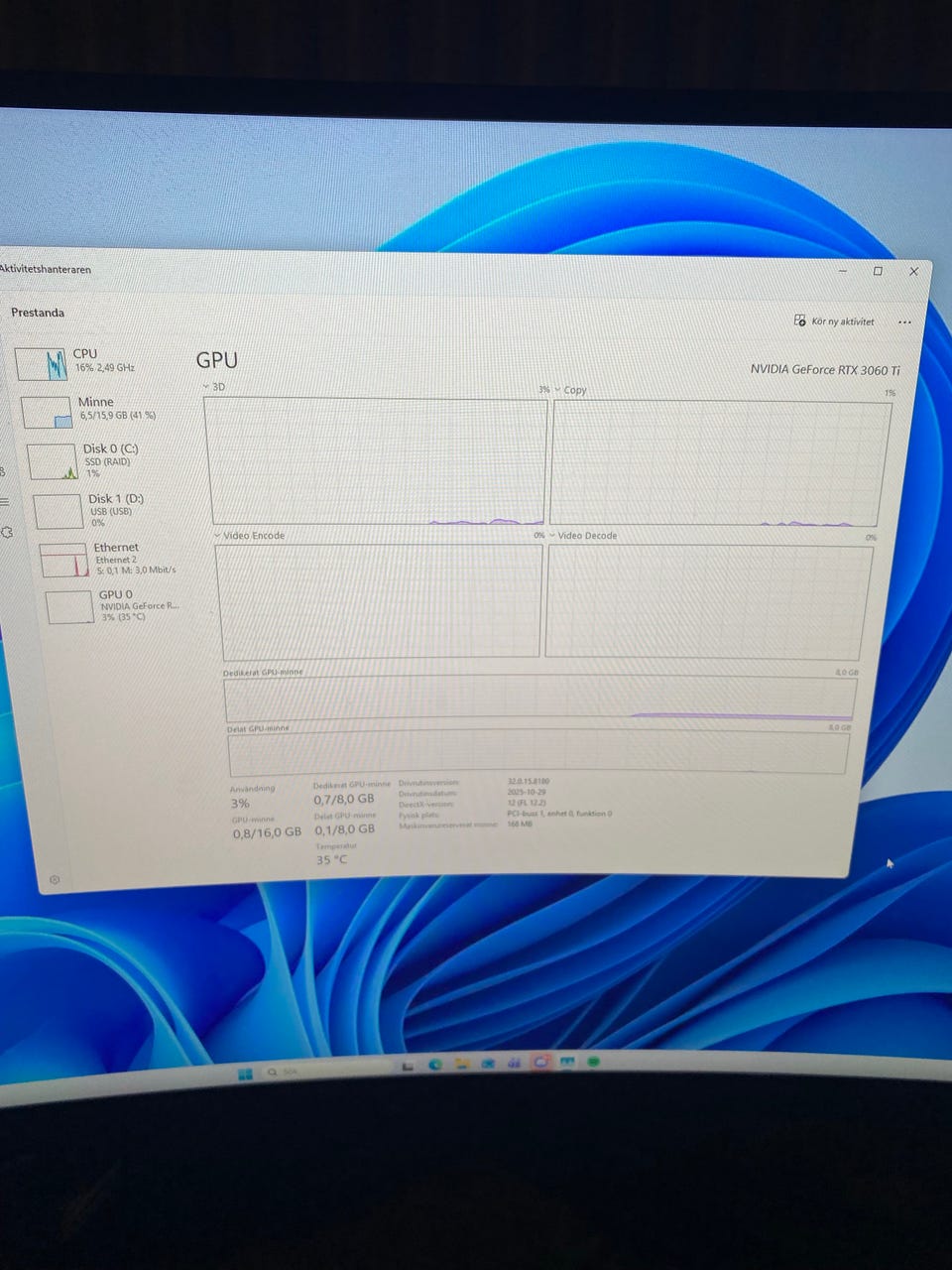Image resolution: width=952 pixels, height=1270 pixels.
Task: Click the 0,1/8,0 GB shared memory value
Action: pyautogui.click(x=345, y=829)
